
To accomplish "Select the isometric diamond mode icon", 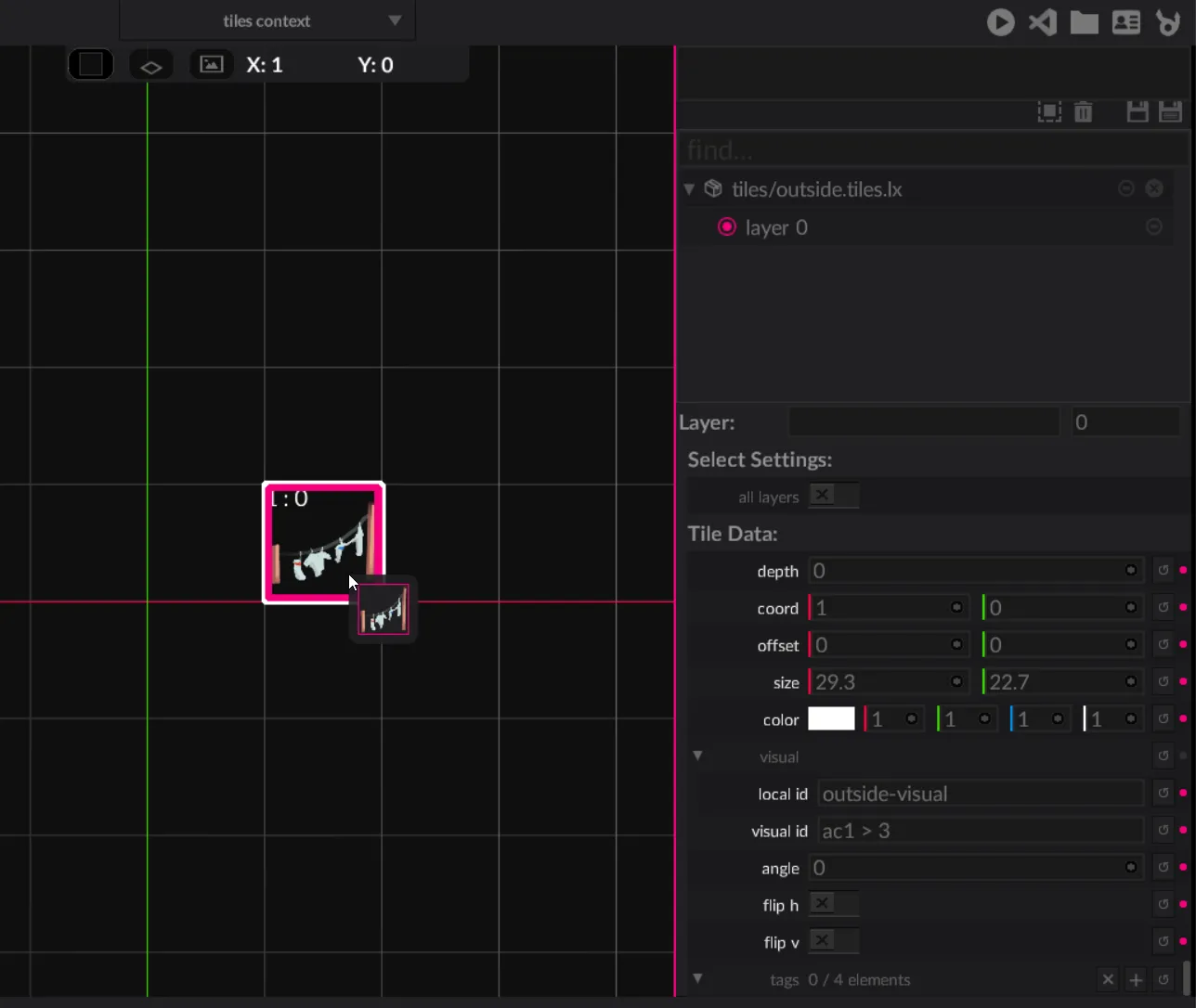I will [x=151, y=66].
